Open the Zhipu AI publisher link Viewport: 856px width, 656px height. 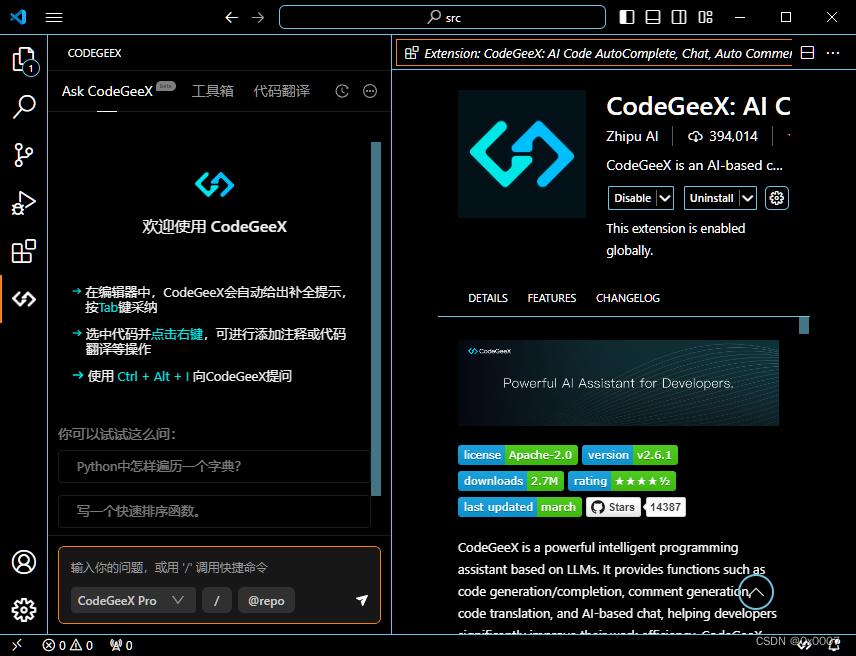tap(632, 136)
